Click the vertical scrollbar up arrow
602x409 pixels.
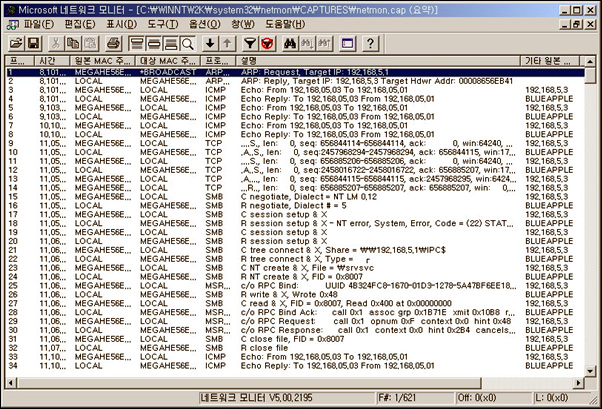pos(590,61)
